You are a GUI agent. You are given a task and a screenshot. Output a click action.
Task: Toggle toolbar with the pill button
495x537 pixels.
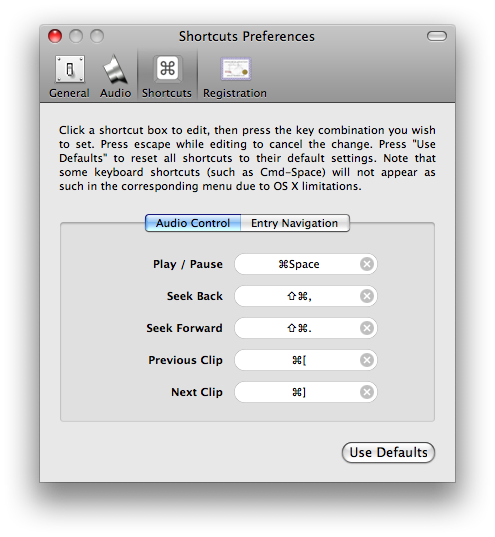click(x=437, y=36)
